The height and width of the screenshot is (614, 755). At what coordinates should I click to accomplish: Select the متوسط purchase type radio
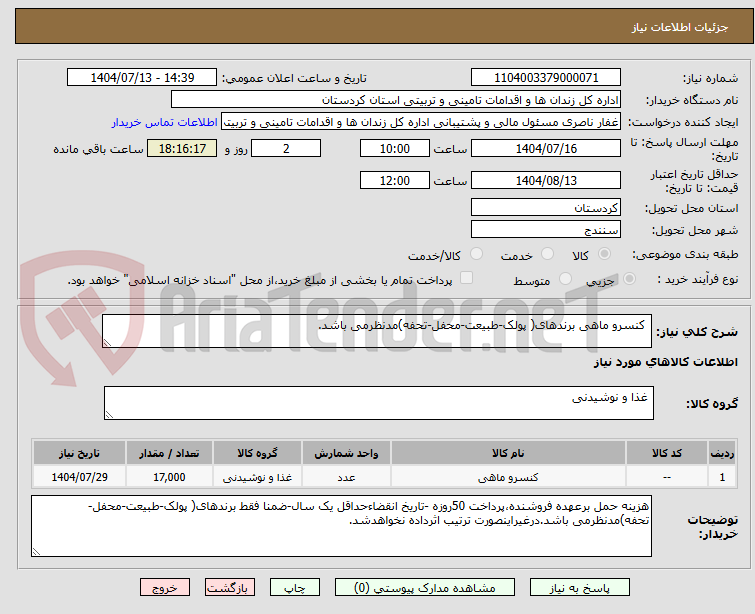point(565,279)
